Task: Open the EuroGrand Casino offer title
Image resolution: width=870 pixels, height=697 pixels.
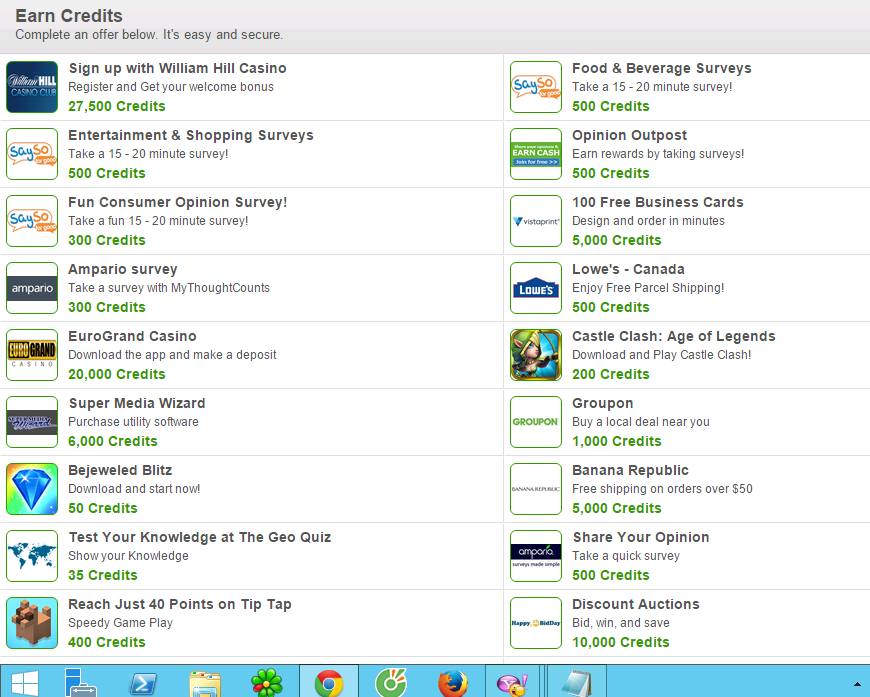Action: pyautogui.click(x=132, y=336)
